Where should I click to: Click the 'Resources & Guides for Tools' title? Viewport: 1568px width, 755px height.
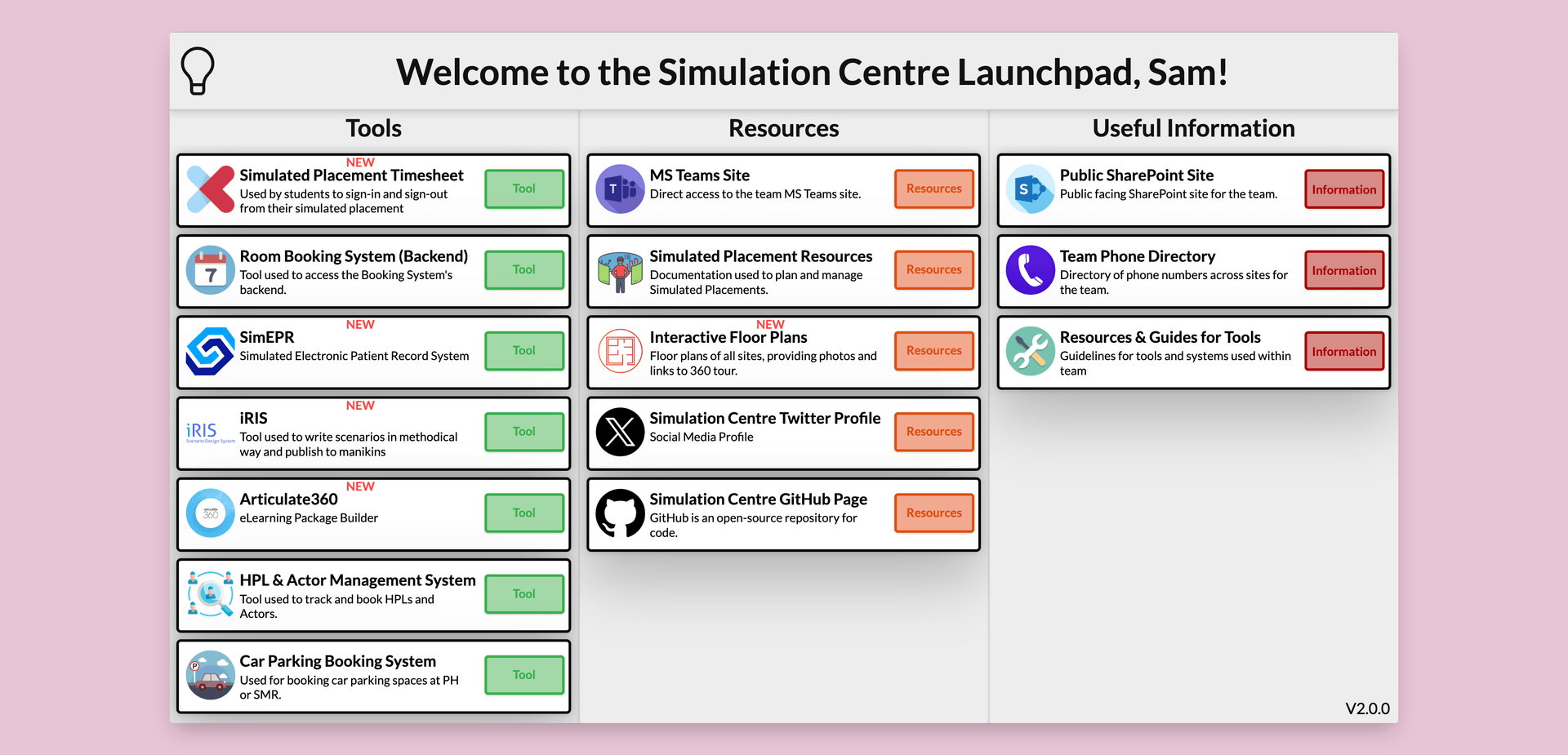coord(1160,337)
